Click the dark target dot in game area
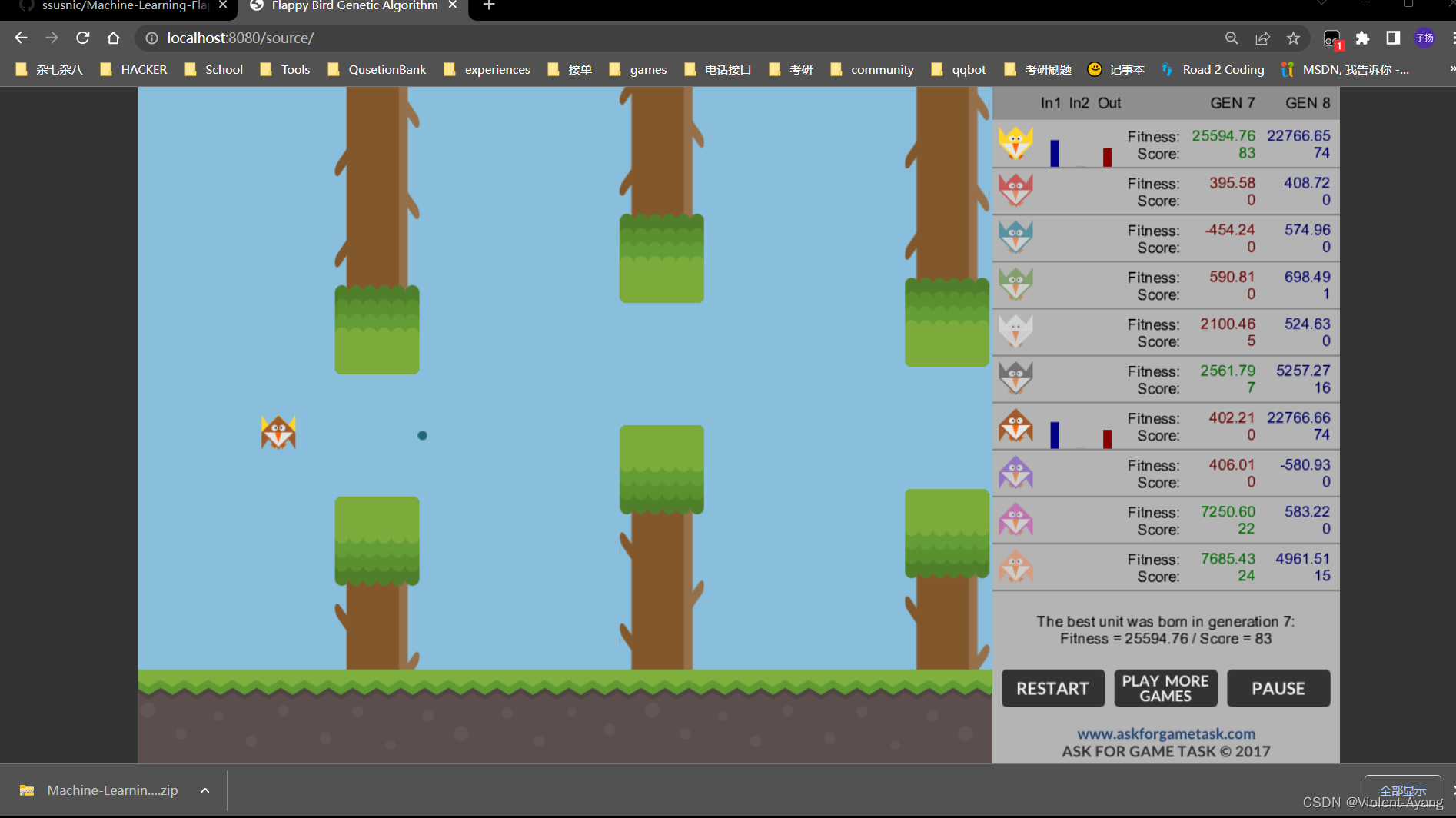This screenshot has height=818, width=1456. pyautogui.click(x=422, y=435)
